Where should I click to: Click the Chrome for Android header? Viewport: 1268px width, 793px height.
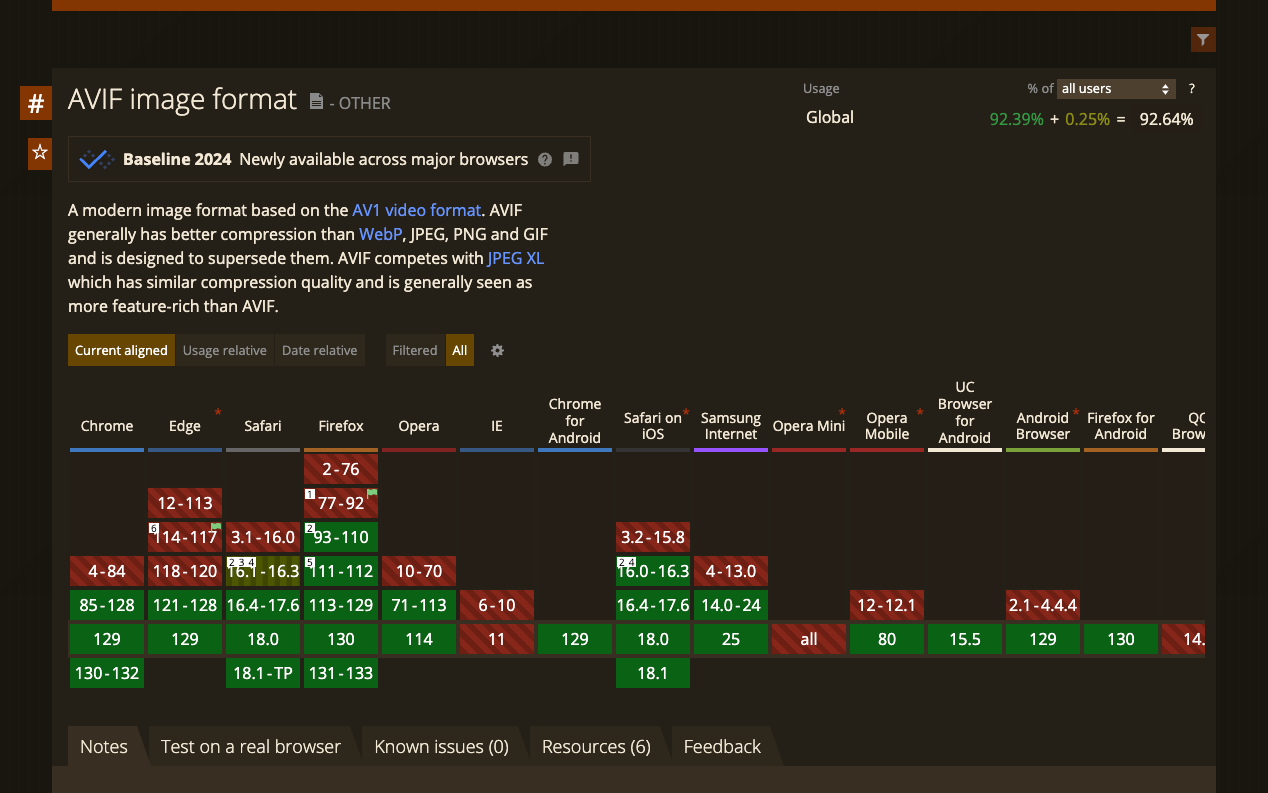pyautogui.click(x=575, y=421)
